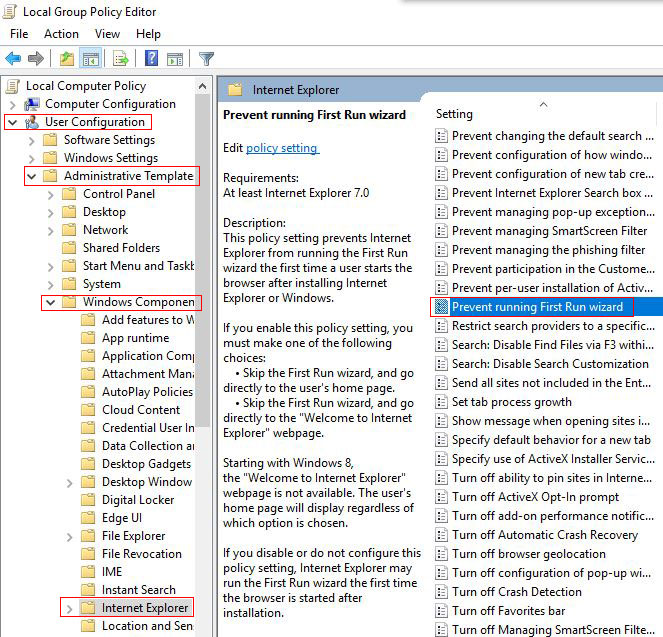
Task: Click policy icon for Prevent managing SmartScreen Filter
Action: [441, 231]
